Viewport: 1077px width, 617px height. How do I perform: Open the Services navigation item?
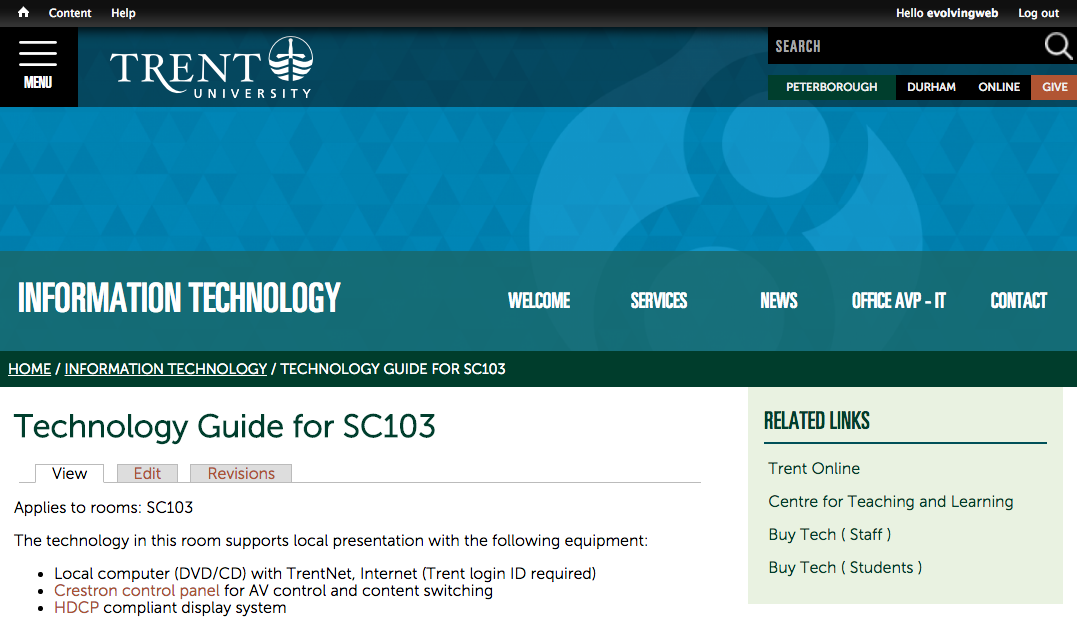[x=658, y=301]
